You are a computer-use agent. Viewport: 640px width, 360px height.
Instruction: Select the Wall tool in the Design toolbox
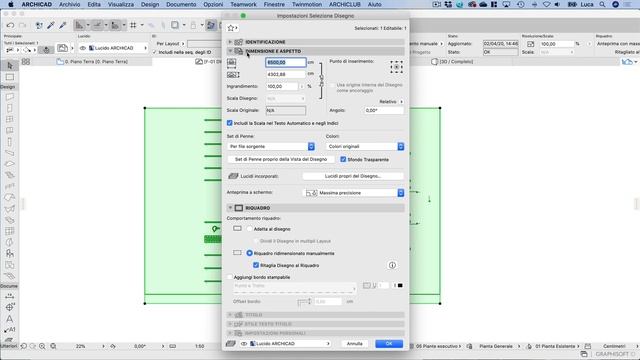(x=9, y=97)
